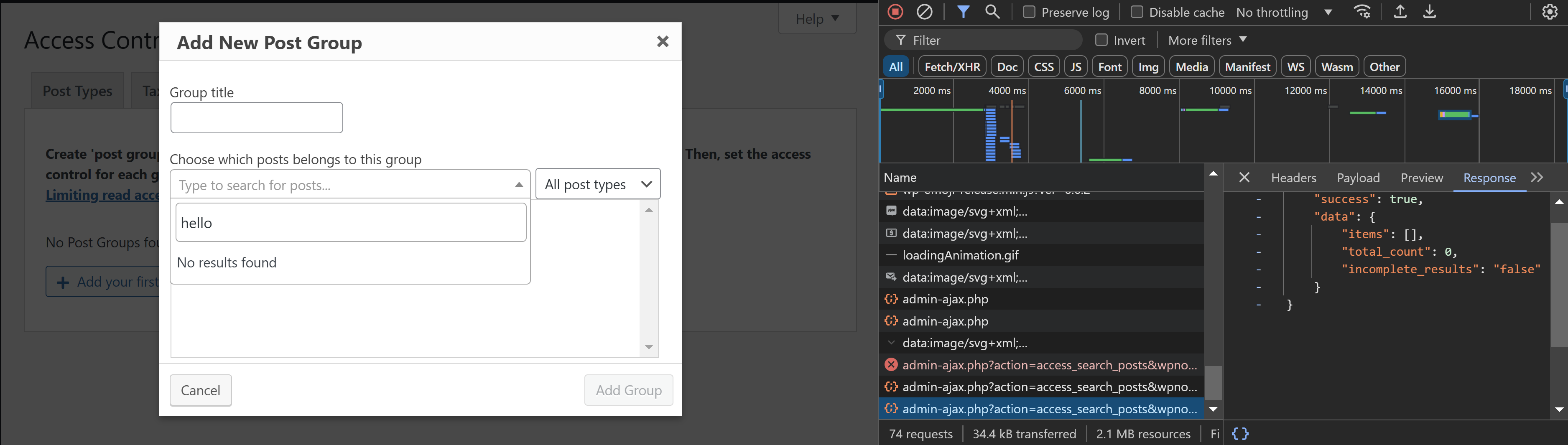This screenshot has width=1568, height=445.
Task: Show more detail tabs chevron
Action: coord(1537,177)
